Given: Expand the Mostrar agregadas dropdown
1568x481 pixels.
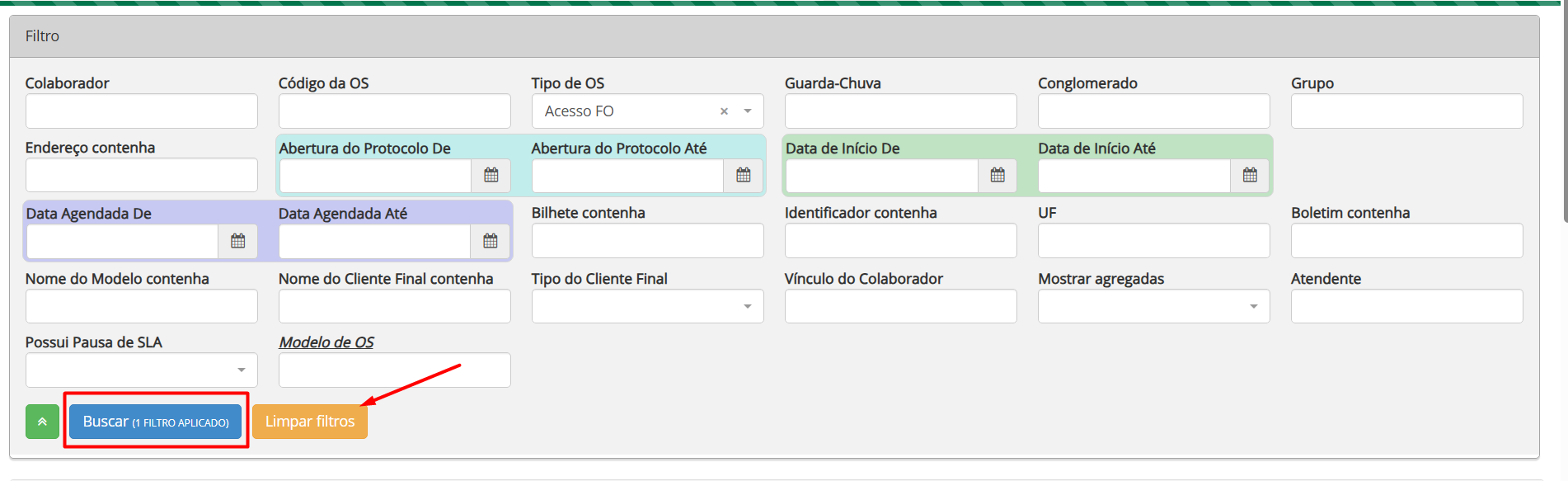Looking at the screenshot, I should coord(1153,306).
